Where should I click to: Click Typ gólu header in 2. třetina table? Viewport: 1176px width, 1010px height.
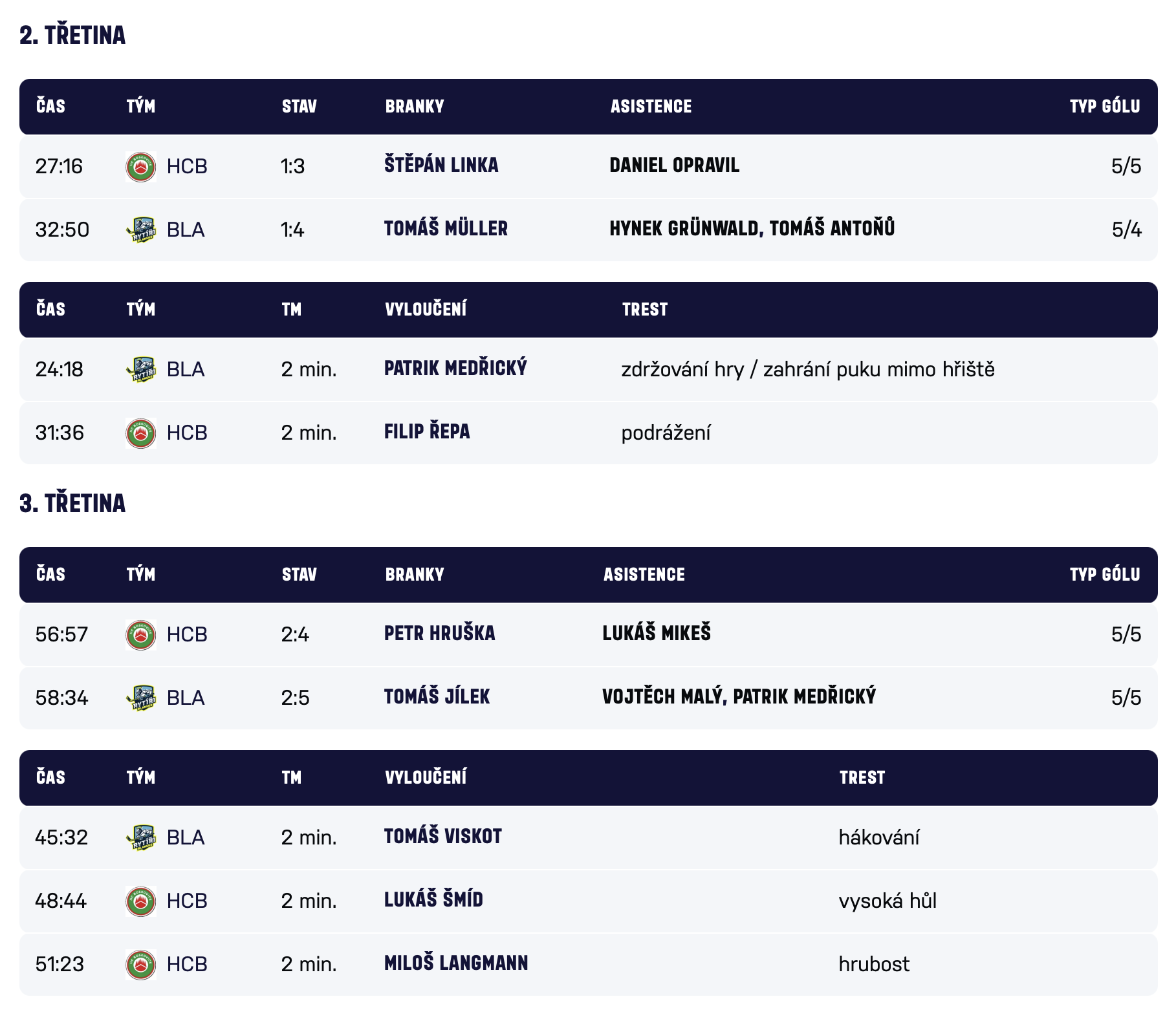tap(1104, 107)
